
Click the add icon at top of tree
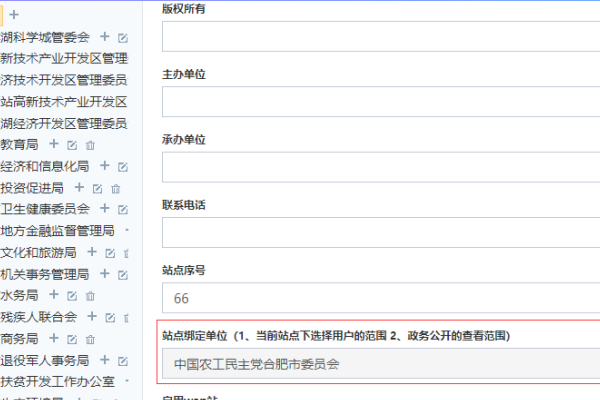(x=14, y=16)
